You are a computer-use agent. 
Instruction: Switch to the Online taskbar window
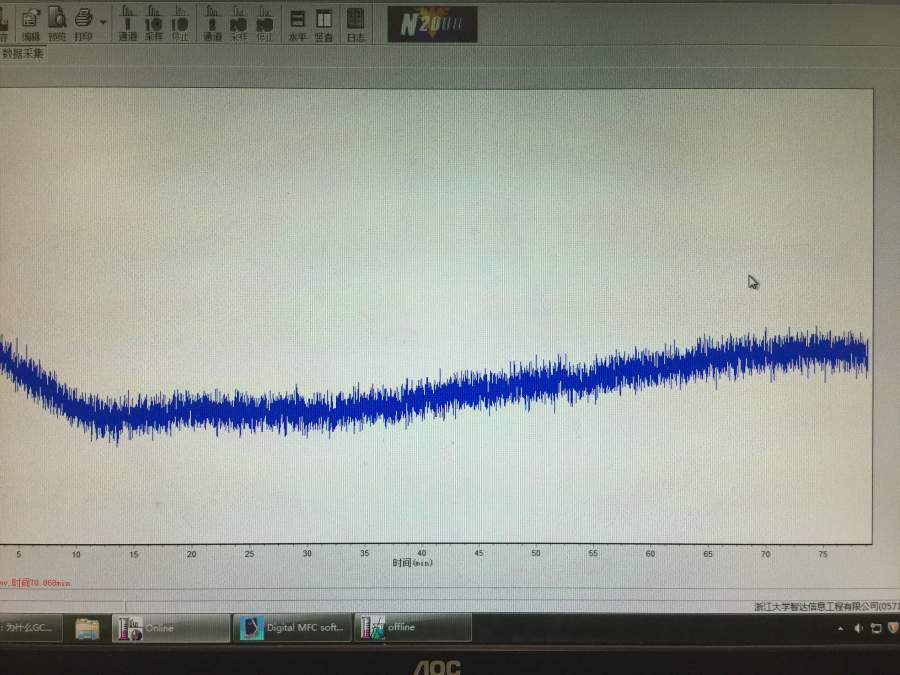click(171, 628)
